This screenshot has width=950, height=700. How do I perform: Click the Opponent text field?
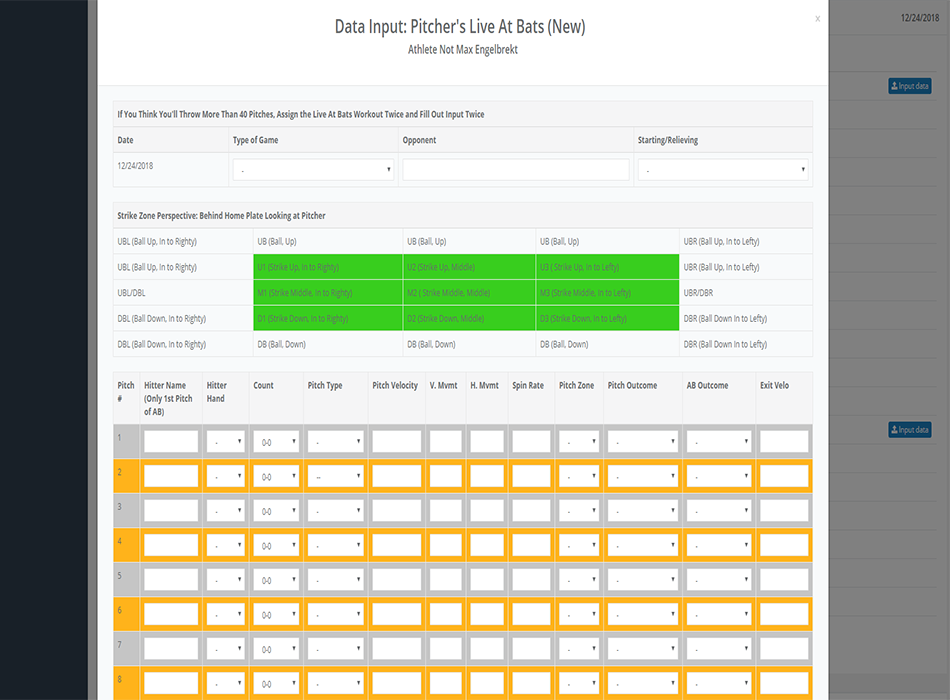tap(516, 170)
